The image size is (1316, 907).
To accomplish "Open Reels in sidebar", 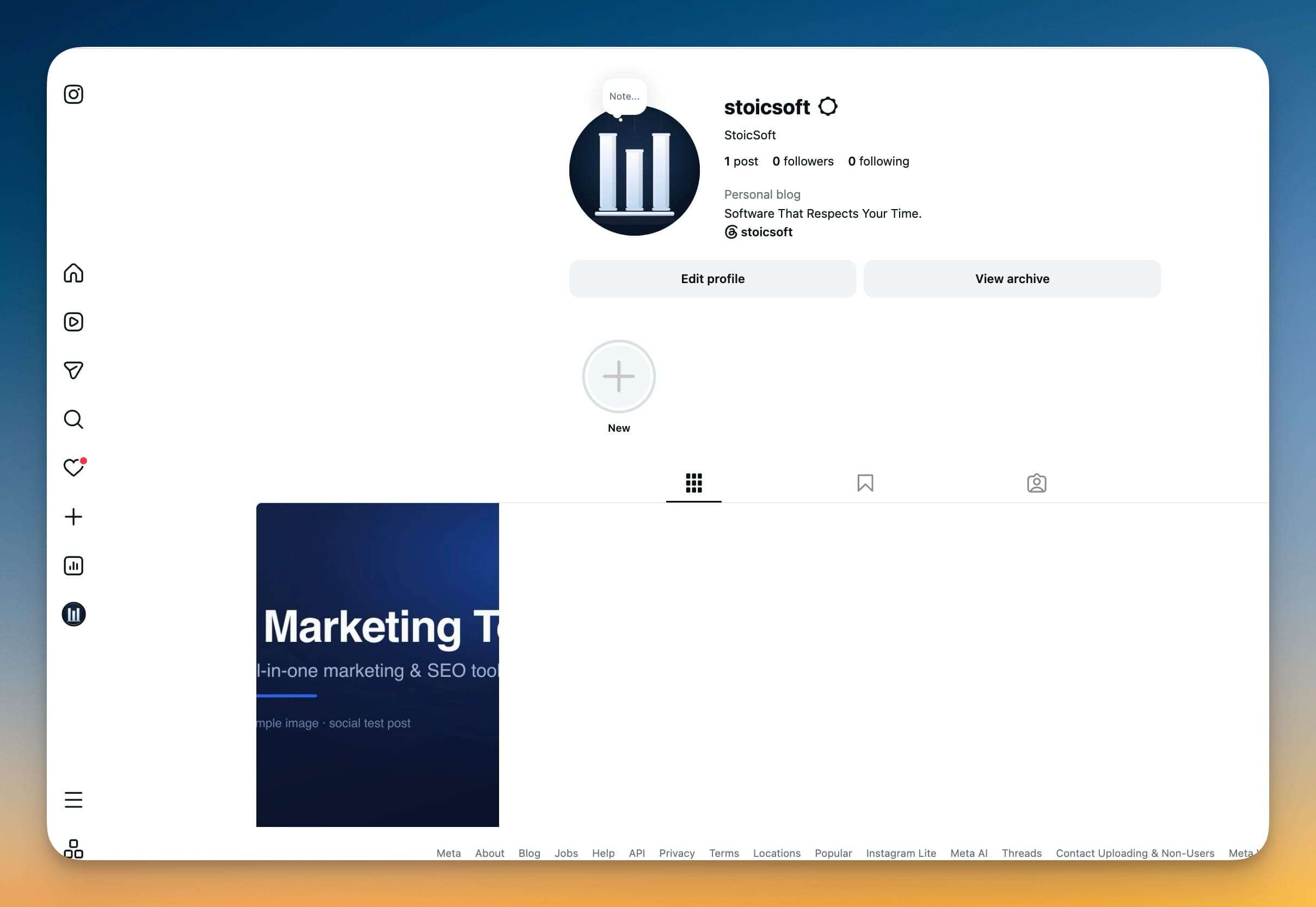I will pos(73,322).
